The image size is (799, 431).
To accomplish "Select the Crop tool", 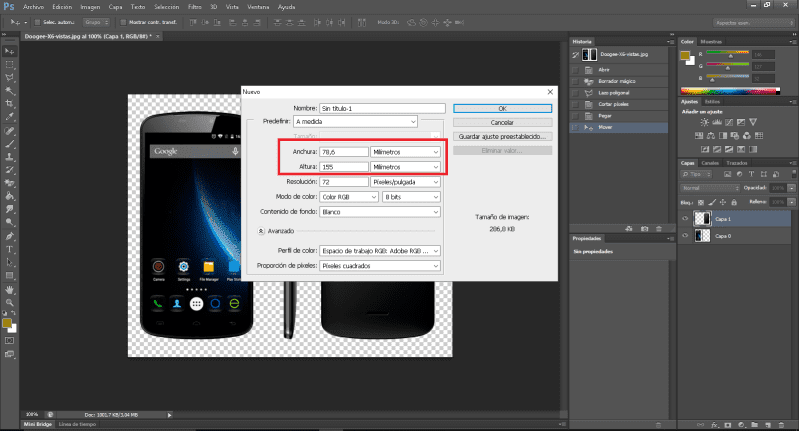I will pos(9,104).
